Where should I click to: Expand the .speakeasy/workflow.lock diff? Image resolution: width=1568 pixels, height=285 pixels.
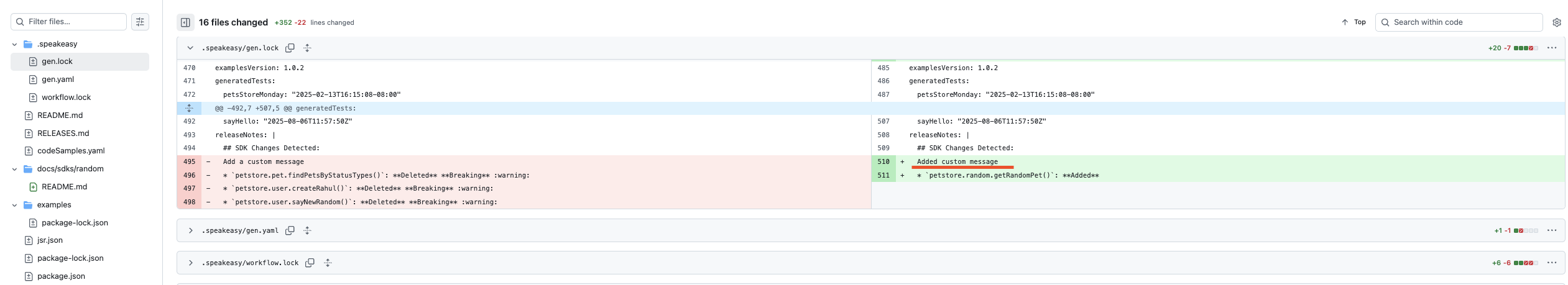coord(190,263)
